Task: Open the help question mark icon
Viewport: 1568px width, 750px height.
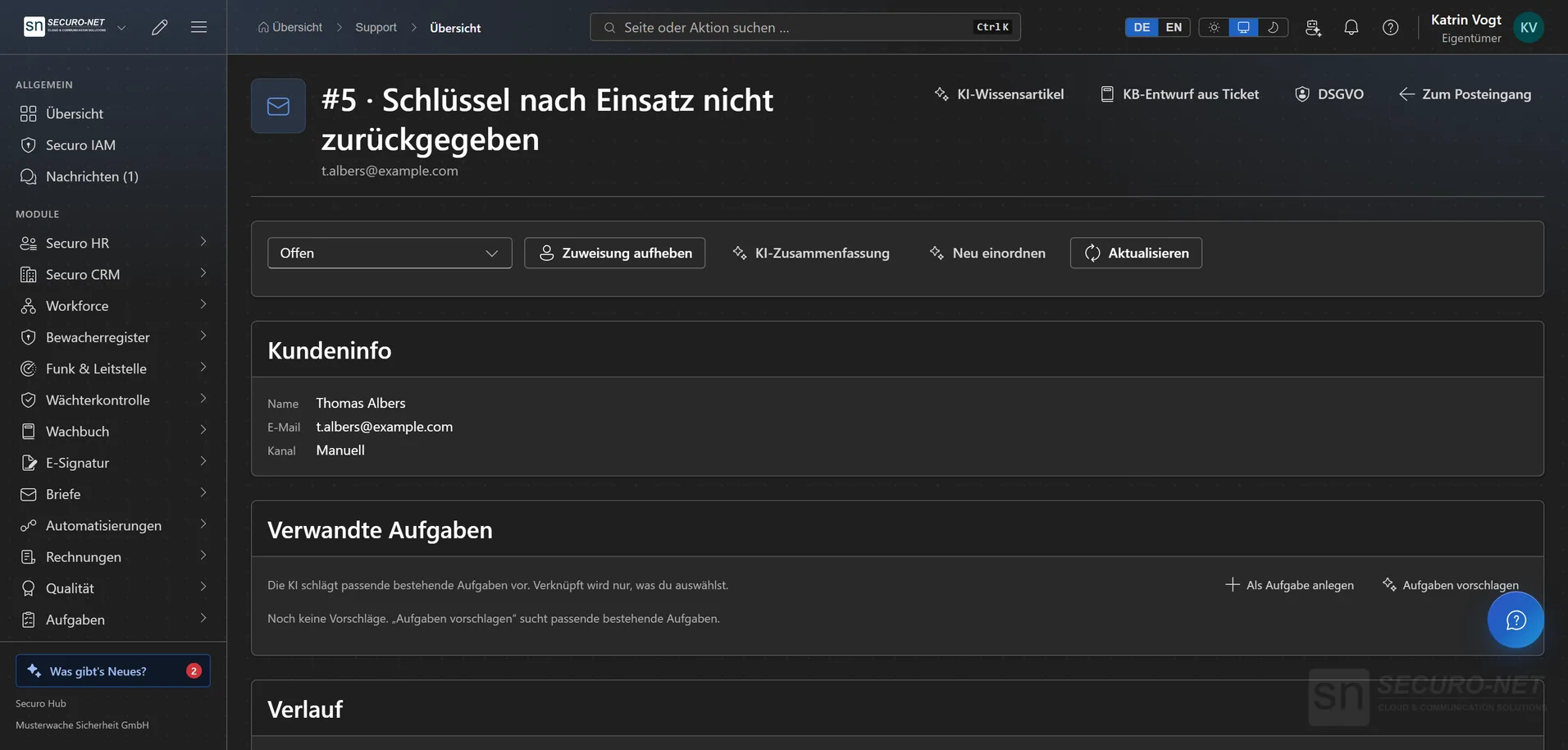Action: (x=1390, y=27)
